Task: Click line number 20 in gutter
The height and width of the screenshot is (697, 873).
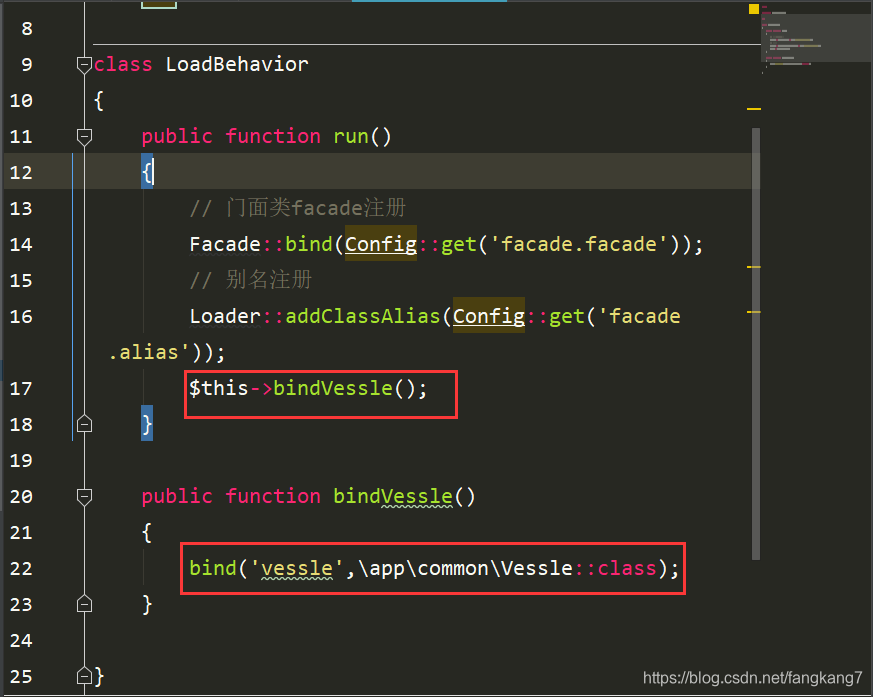Action: (21, 497)
